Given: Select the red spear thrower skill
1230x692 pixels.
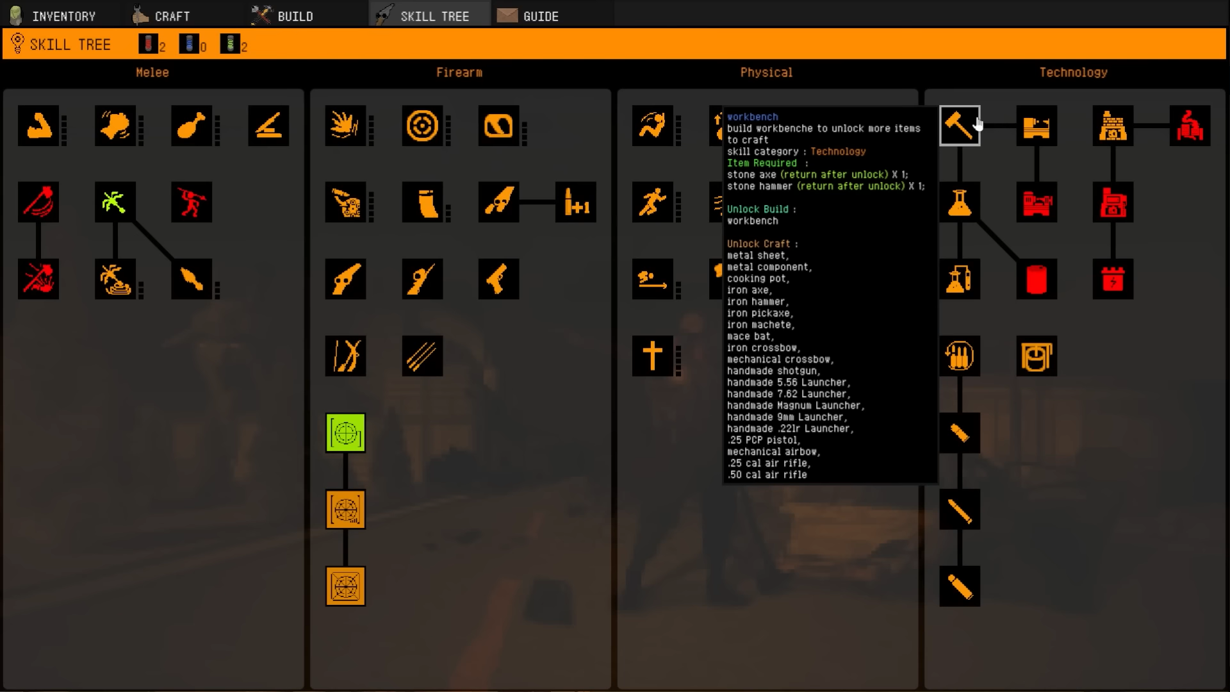Looking at the screenshot, I should point(191,202).
